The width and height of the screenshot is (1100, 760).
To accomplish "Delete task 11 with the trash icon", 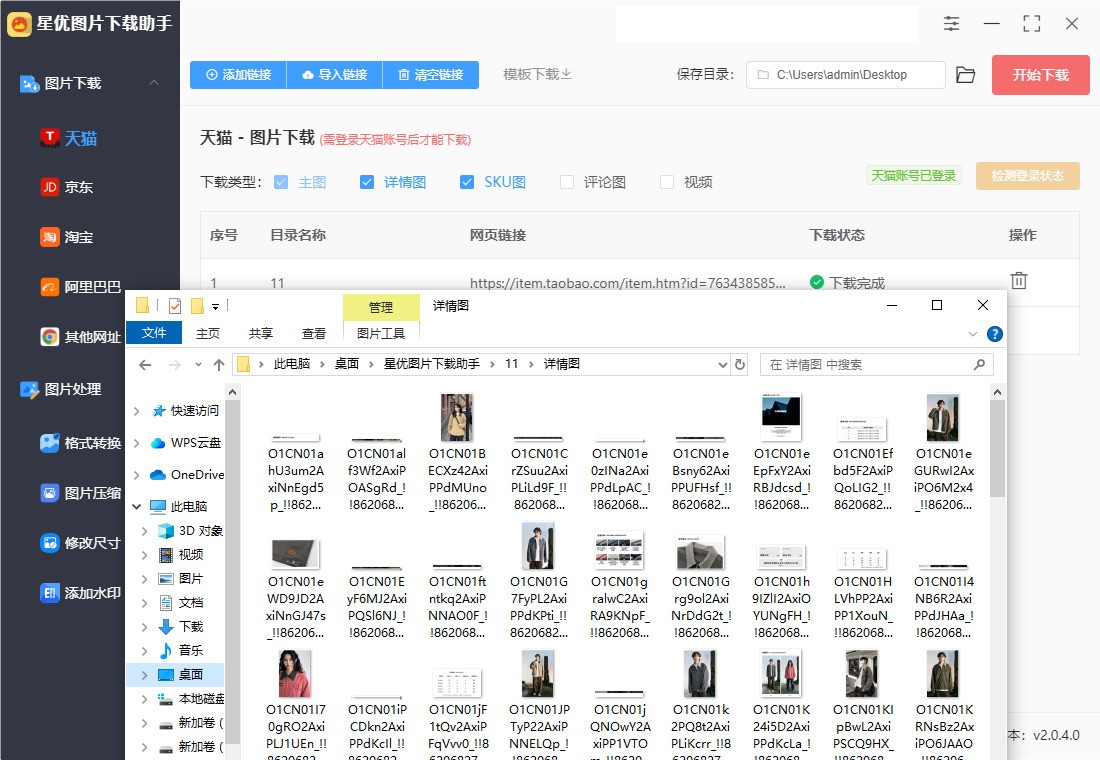I will coord(1019,281).
